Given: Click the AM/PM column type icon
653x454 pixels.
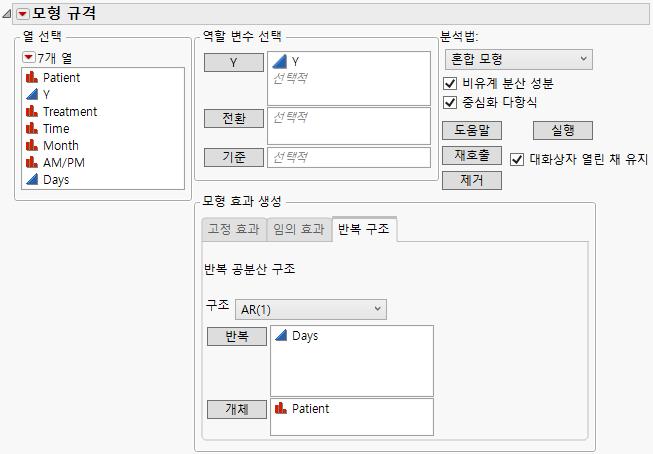Looking at the screenshot, I should pos(32,162).
